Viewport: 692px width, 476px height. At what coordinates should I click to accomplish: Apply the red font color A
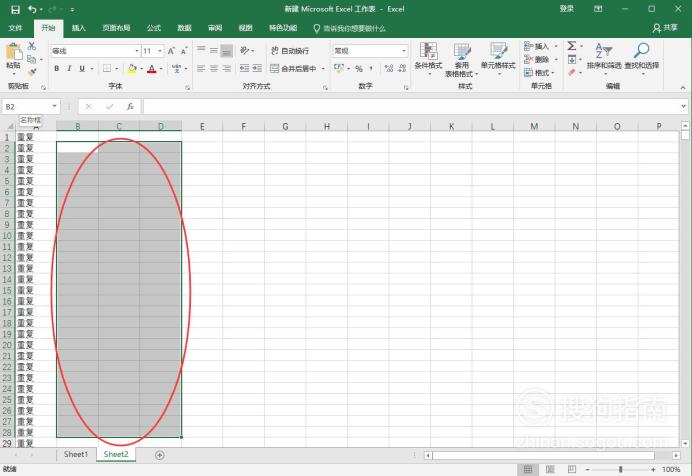[x=152, y=68]
